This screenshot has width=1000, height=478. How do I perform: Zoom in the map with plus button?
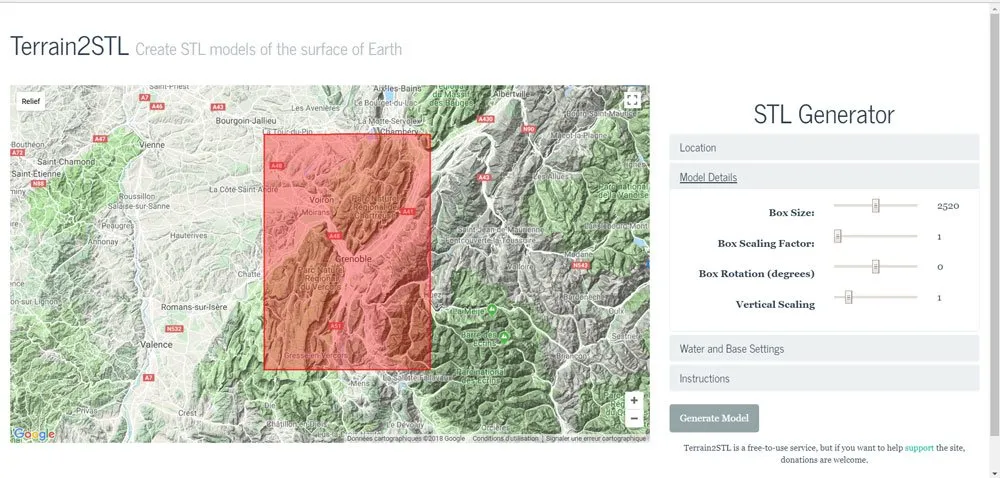point(633,401)
